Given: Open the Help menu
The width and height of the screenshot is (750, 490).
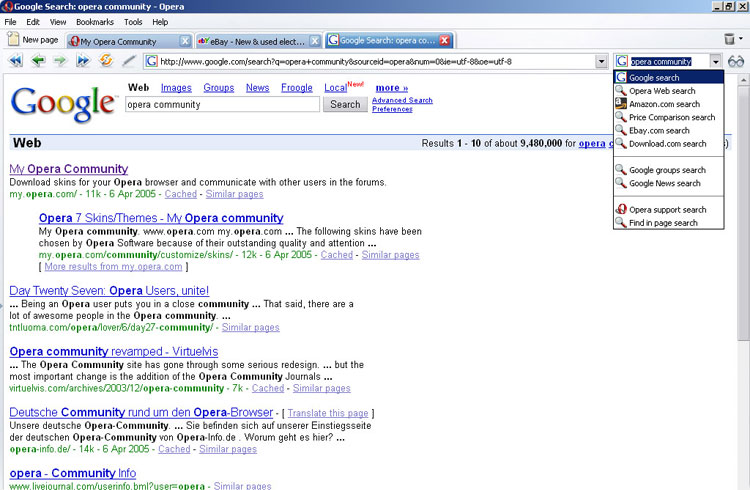Looking at the screenshot, I should [x=160, y=22].
